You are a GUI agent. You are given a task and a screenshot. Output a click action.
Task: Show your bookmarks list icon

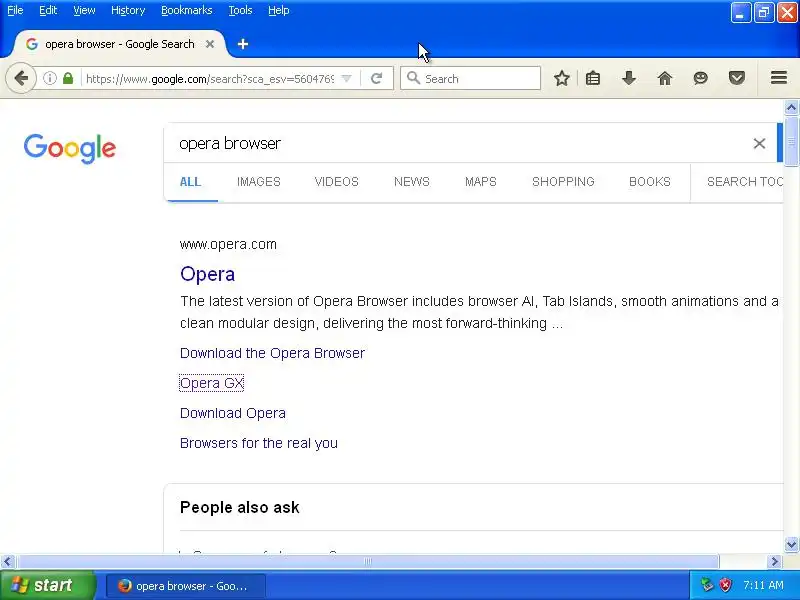[593, 78]
